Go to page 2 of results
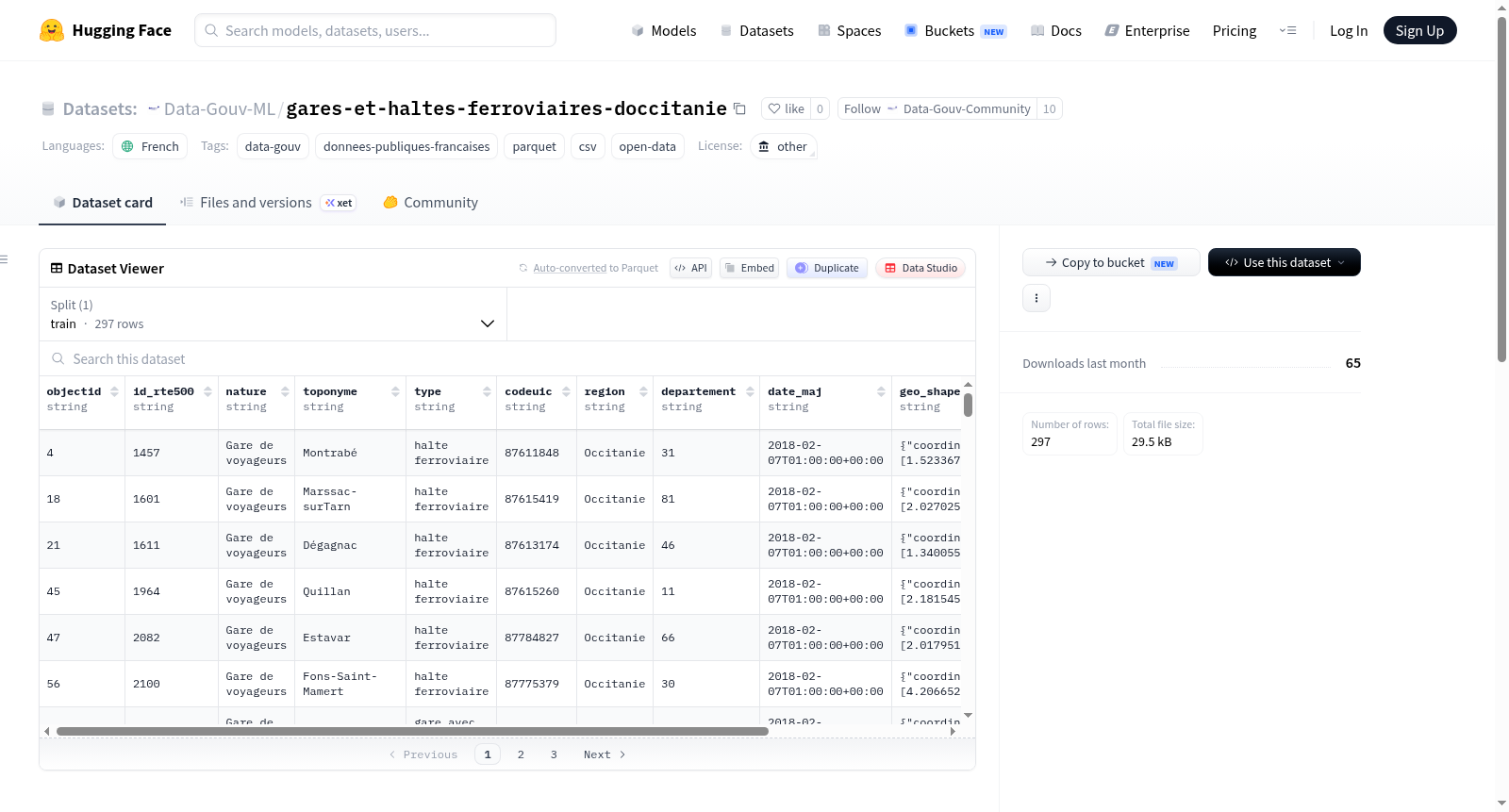The width and height of the screenshot is (1509, 812). pos(521,754)
